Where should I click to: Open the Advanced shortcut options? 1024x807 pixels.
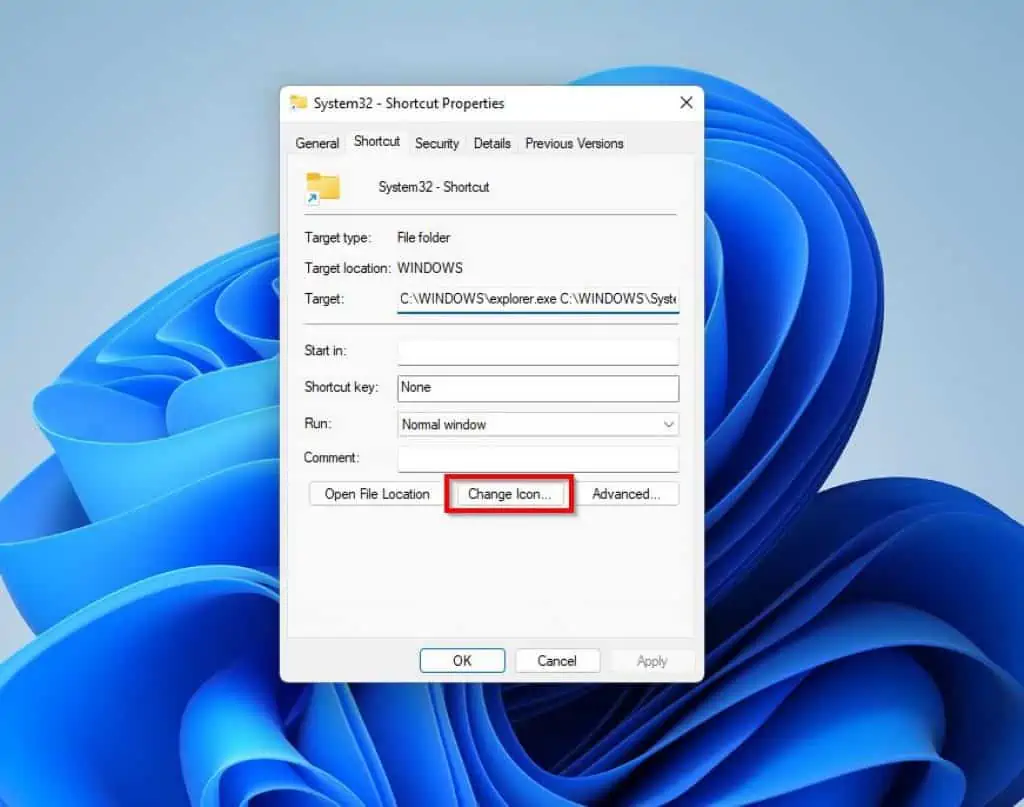[626, 494]
